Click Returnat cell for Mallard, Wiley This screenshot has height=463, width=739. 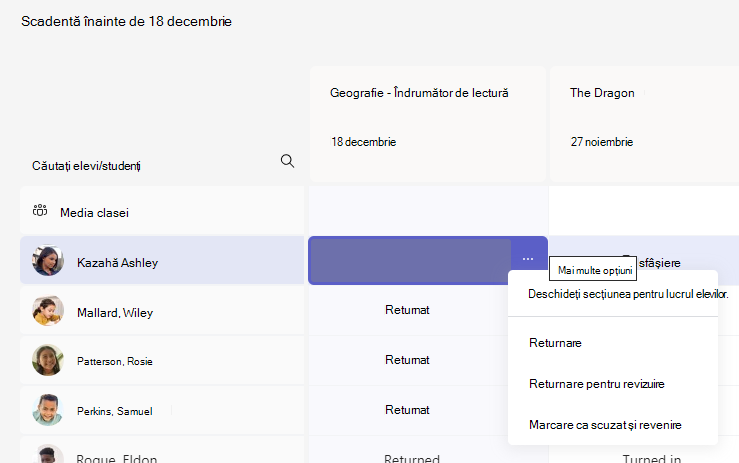click(407, 310)
